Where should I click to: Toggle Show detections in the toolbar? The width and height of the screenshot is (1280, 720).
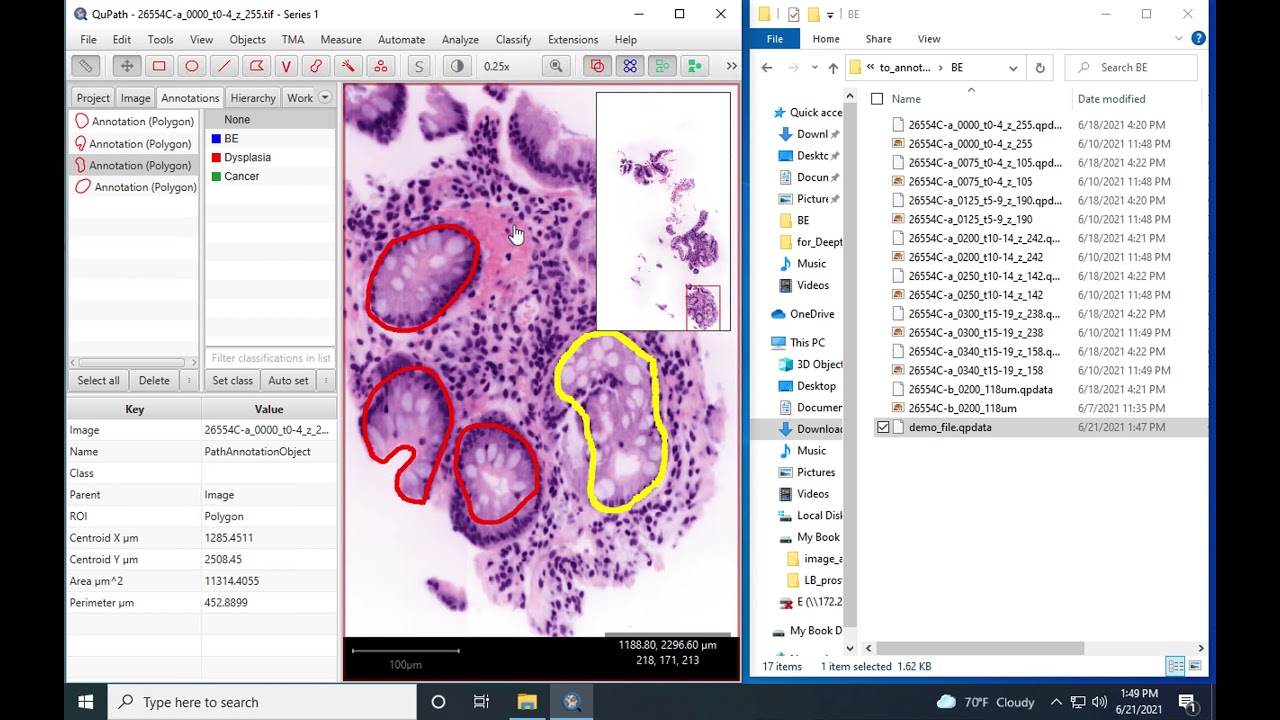662,66
